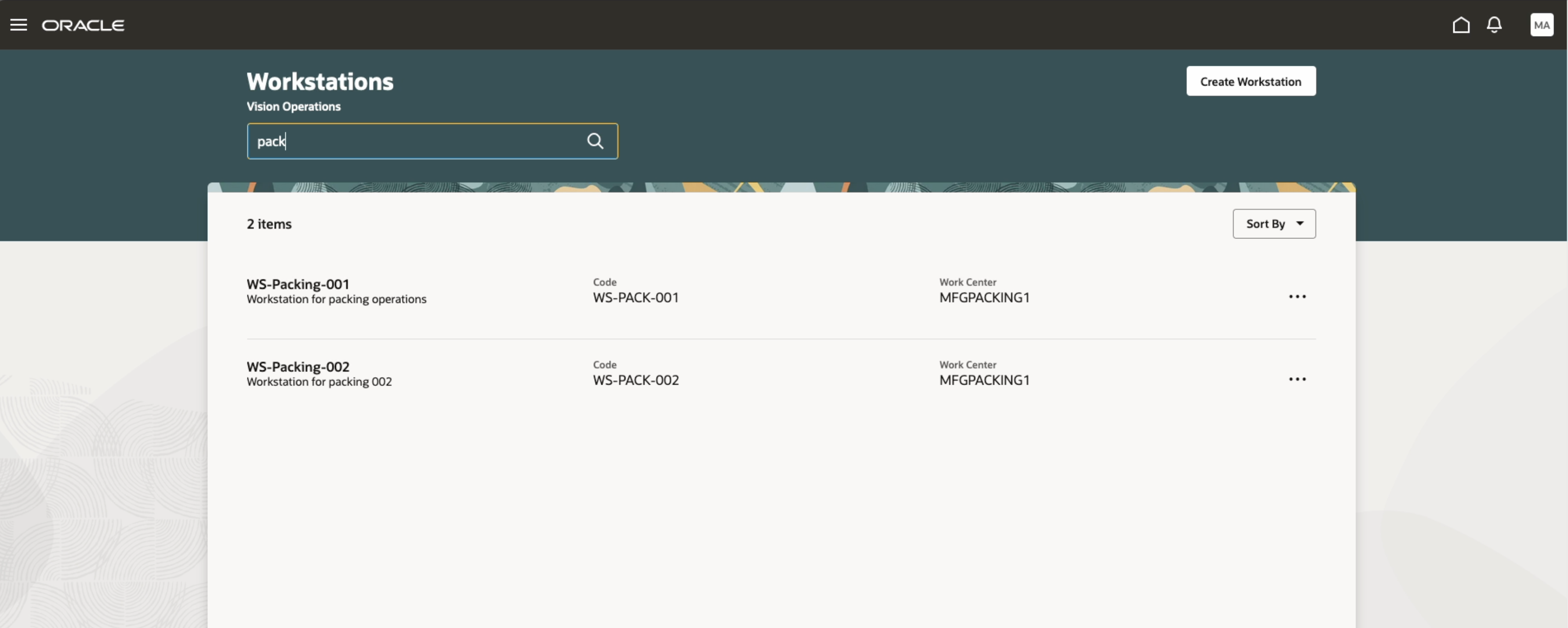This screenshot has width=1568, height=628.
Task: Open the WS-Packing-001 workstation
Action: pos(298,284)
